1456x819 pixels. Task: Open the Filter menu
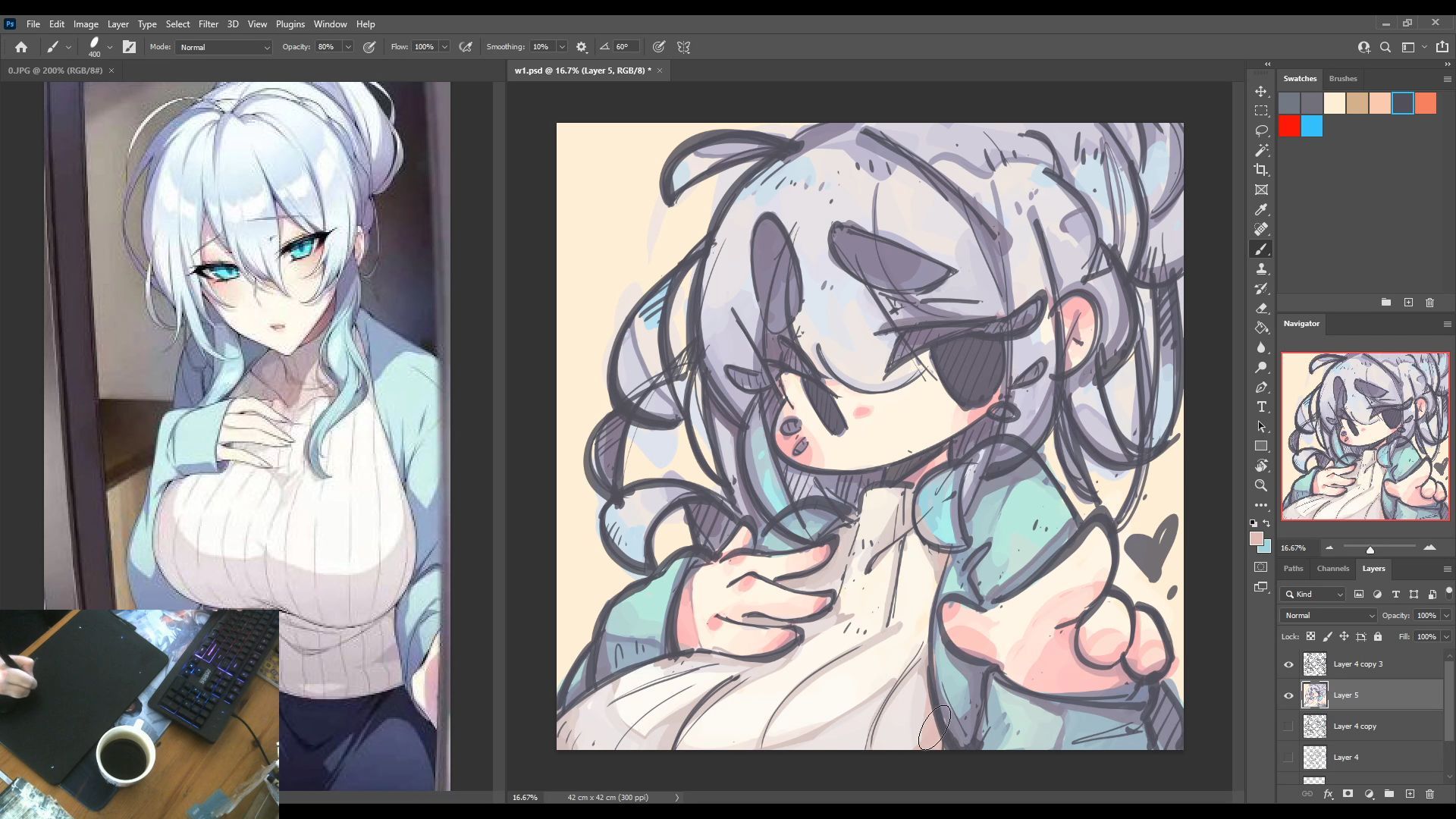tap(208, 24)
